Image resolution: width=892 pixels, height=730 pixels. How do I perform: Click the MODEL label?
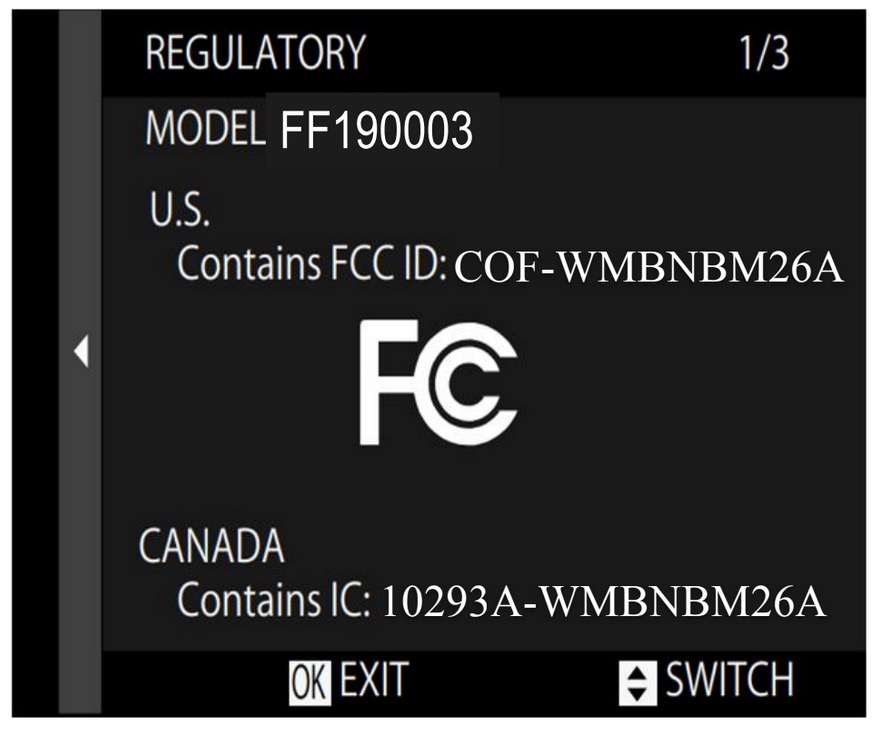point(205,128)
